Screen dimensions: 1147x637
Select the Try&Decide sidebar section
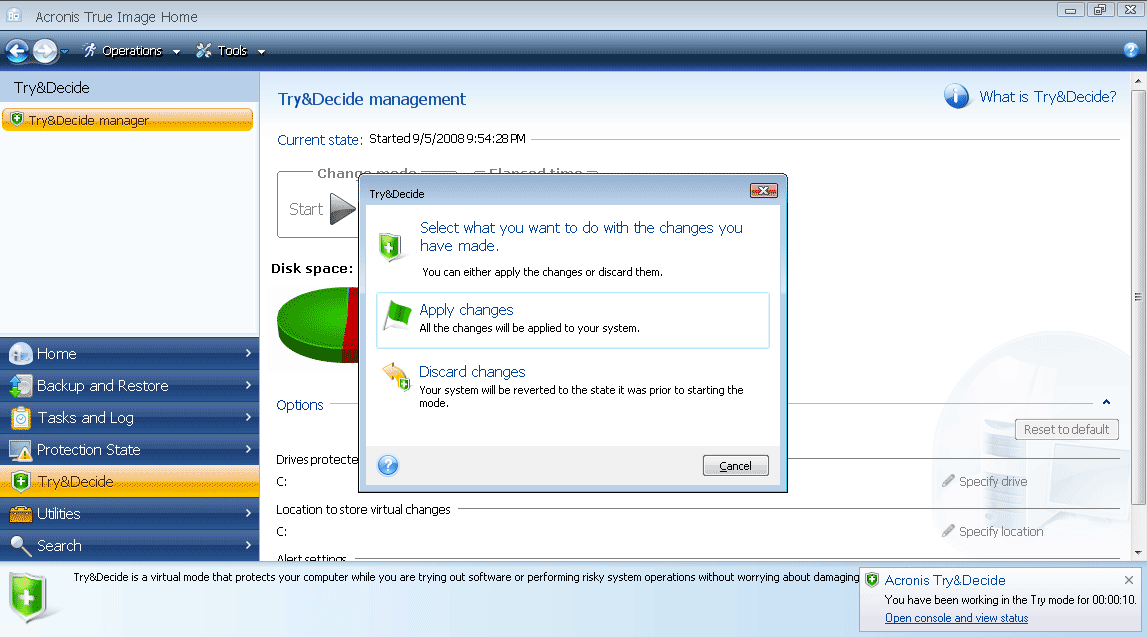129,481
